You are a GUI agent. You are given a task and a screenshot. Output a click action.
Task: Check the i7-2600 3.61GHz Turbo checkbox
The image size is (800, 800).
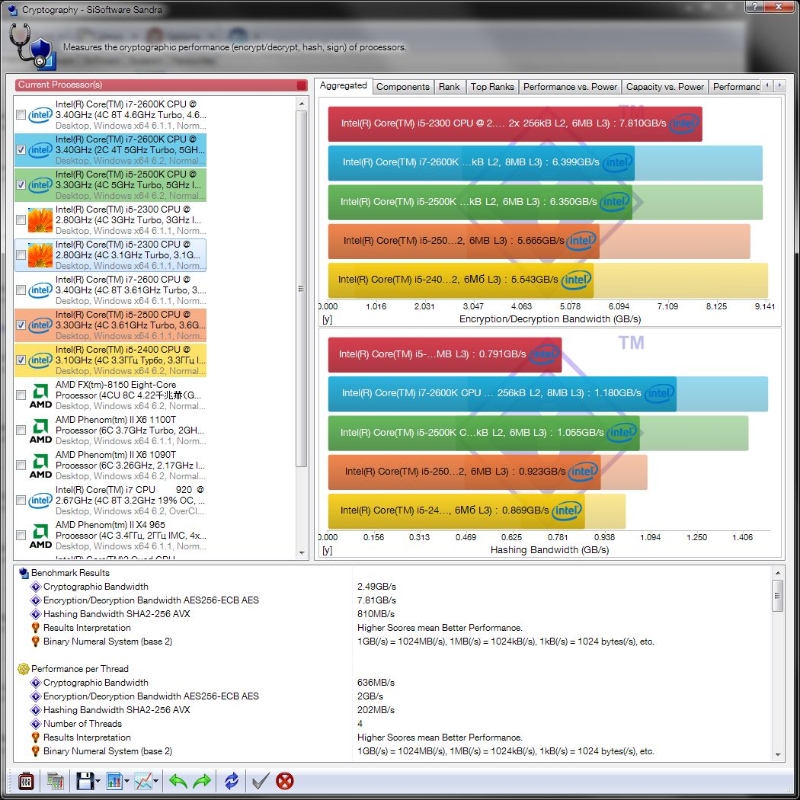tap(21, 290)
